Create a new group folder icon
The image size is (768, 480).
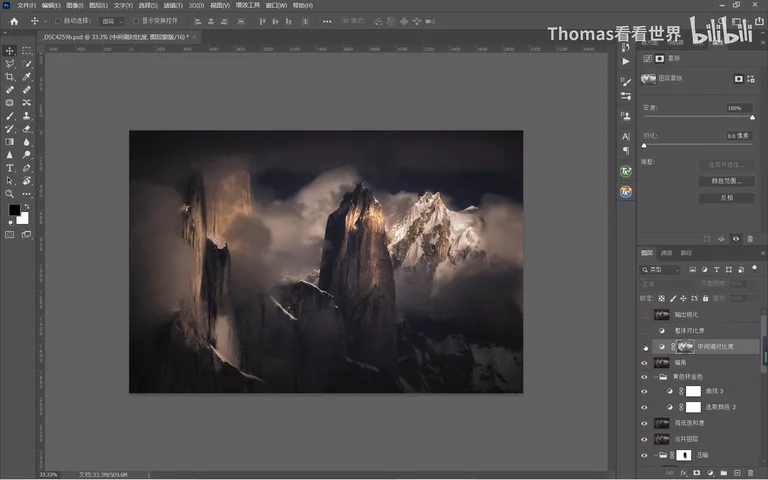723,473
